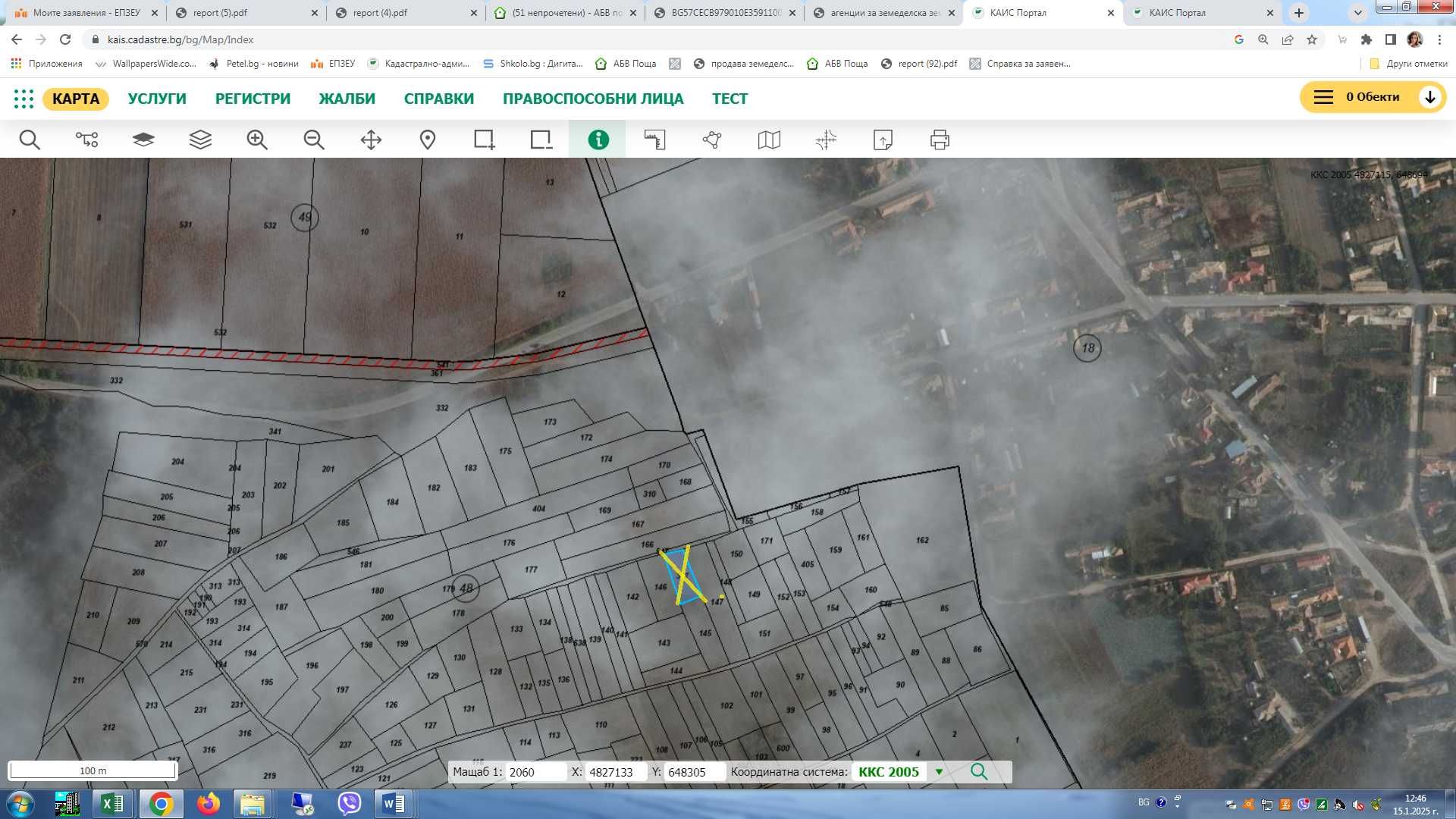Screen dimensions: 1456x819
Task: Click the location pin marker tool
Action: click(x=428, y=140)
